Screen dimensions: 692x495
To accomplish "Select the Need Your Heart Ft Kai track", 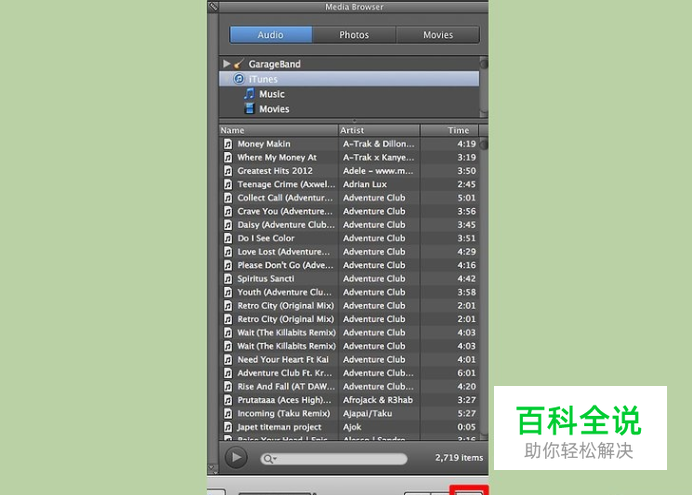I will point(283,360).
